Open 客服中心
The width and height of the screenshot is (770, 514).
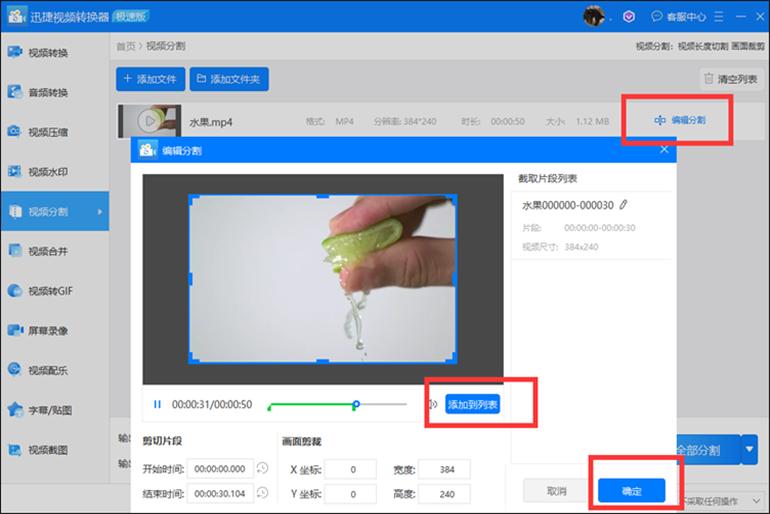coord(678,17)
